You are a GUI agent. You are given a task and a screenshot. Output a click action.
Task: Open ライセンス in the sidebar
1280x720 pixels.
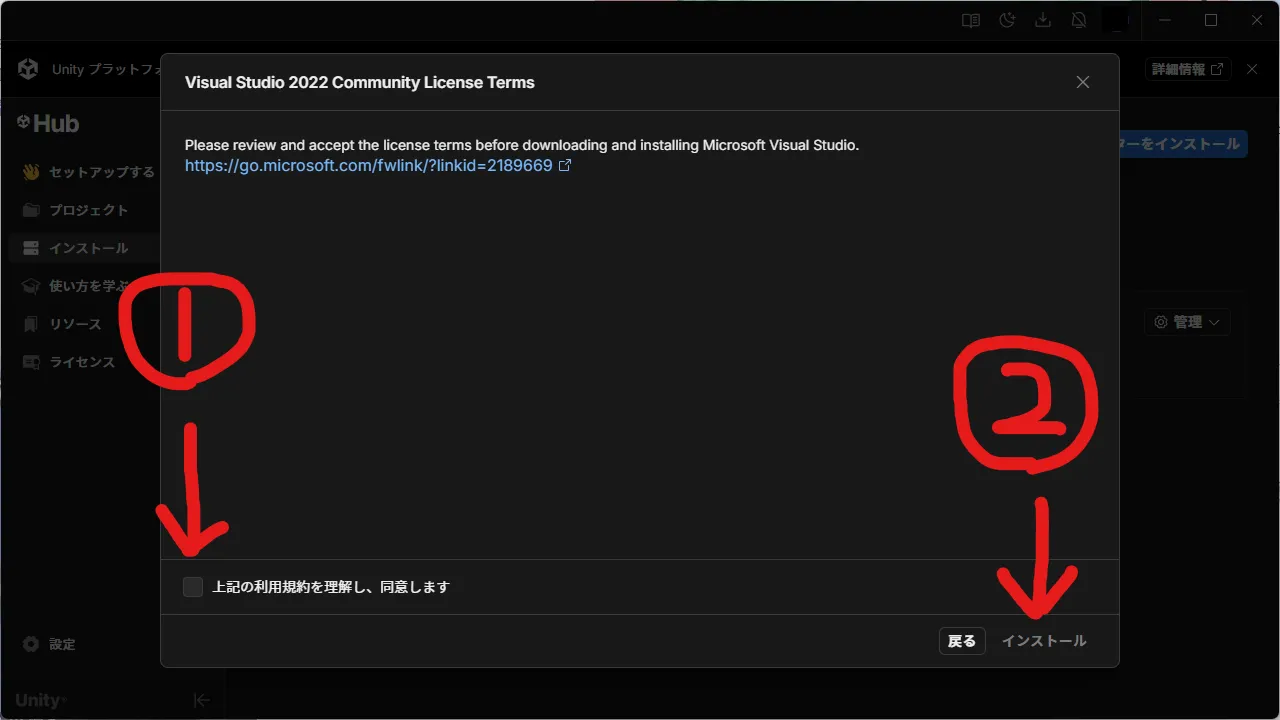[x=82, y=362]
